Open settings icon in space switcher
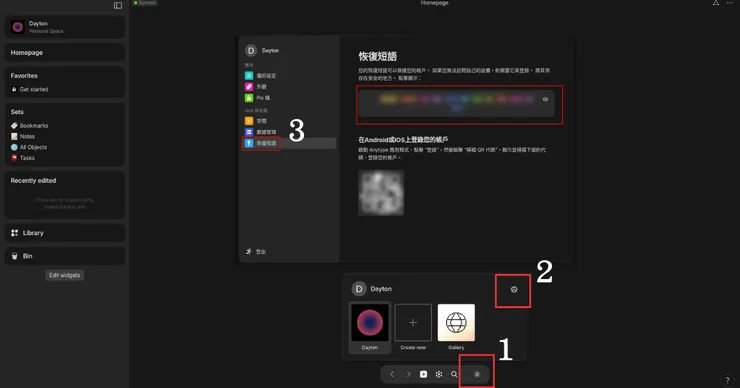 pos(514,289)
